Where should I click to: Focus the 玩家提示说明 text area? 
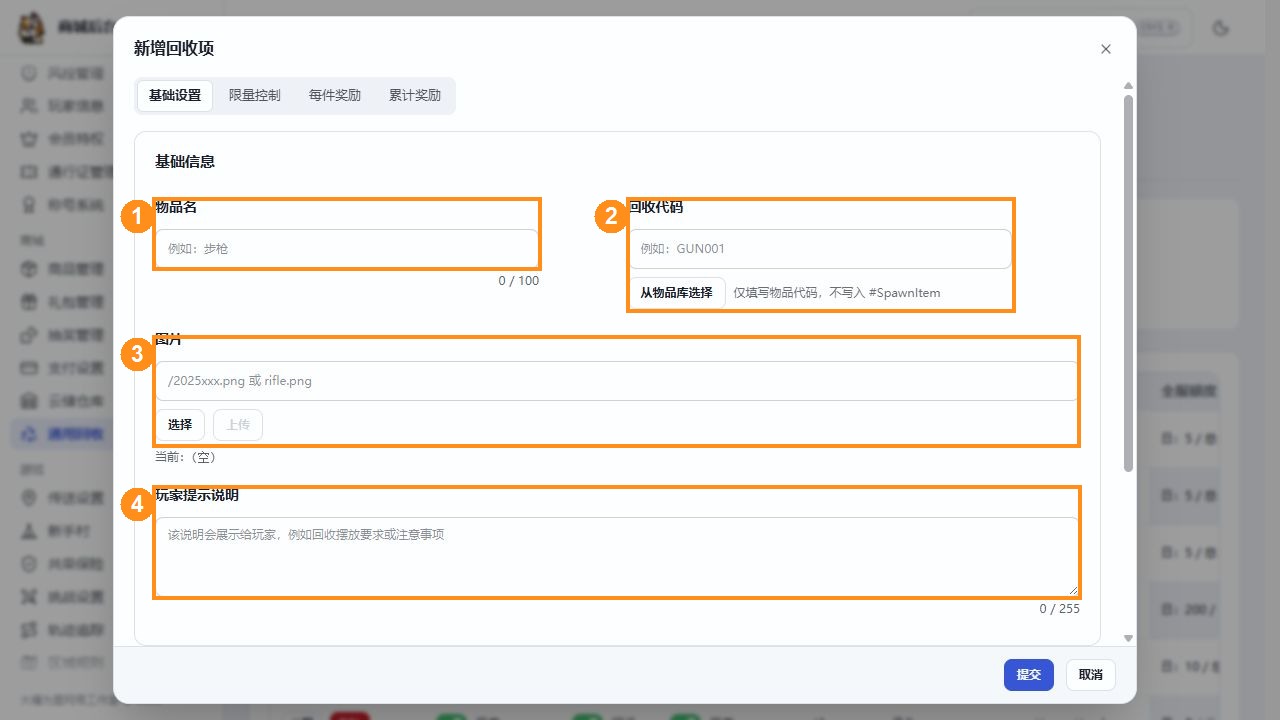coord(617,557)
